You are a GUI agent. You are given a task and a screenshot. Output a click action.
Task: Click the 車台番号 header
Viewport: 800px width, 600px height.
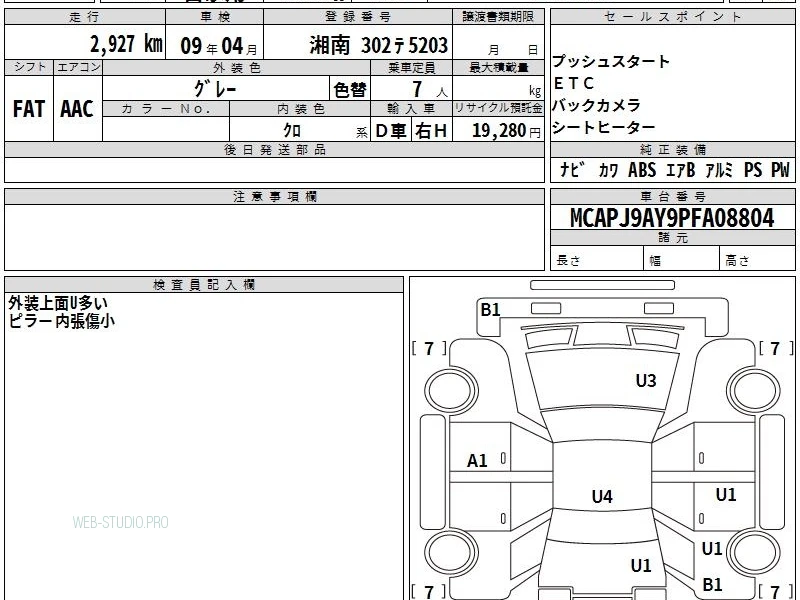pyautogui.click(x=672, y=196)
